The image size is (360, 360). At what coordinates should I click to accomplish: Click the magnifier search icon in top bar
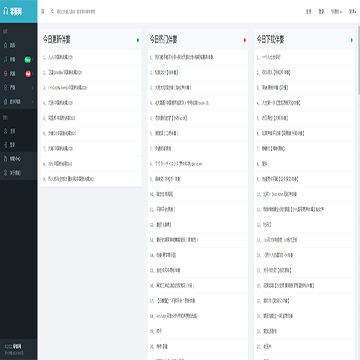(52, 11)
